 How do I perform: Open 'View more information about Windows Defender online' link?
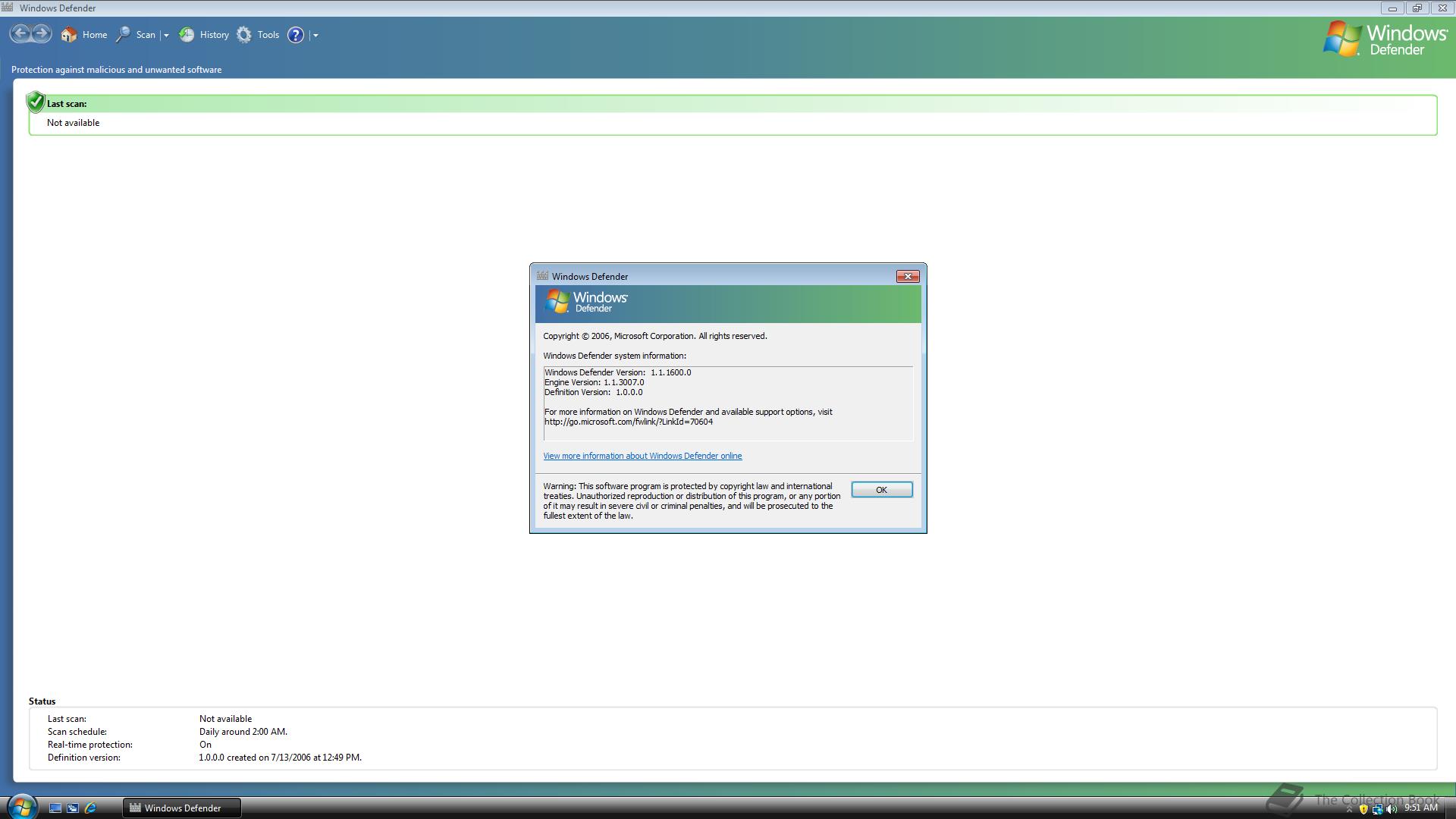[x=642, y=456]
